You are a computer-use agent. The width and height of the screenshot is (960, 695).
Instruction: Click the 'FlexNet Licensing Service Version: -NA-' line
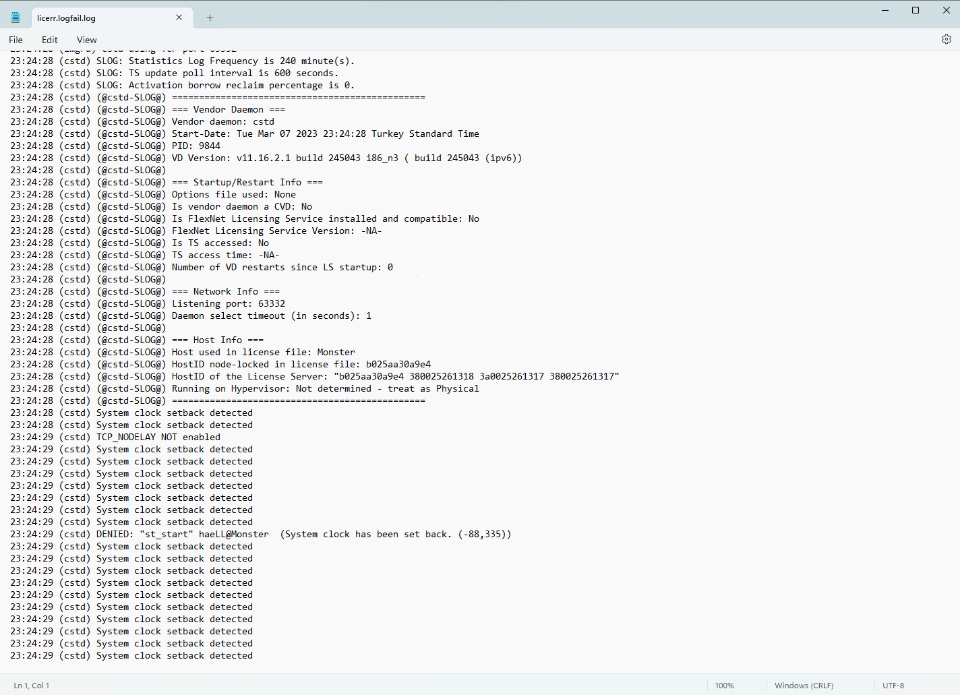(196, 231)
